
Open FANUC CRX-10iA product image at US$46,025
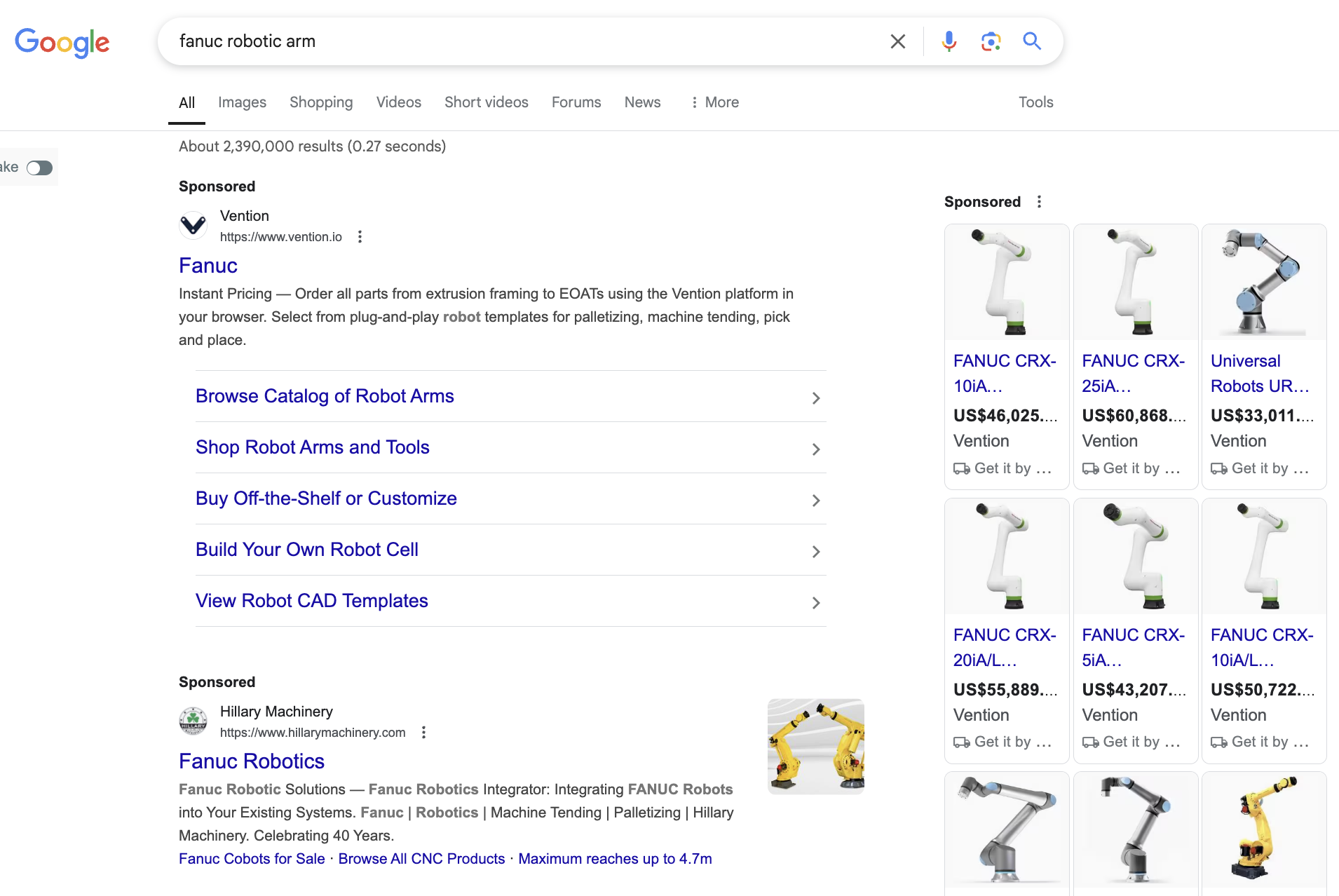[x=1007, y=283]
